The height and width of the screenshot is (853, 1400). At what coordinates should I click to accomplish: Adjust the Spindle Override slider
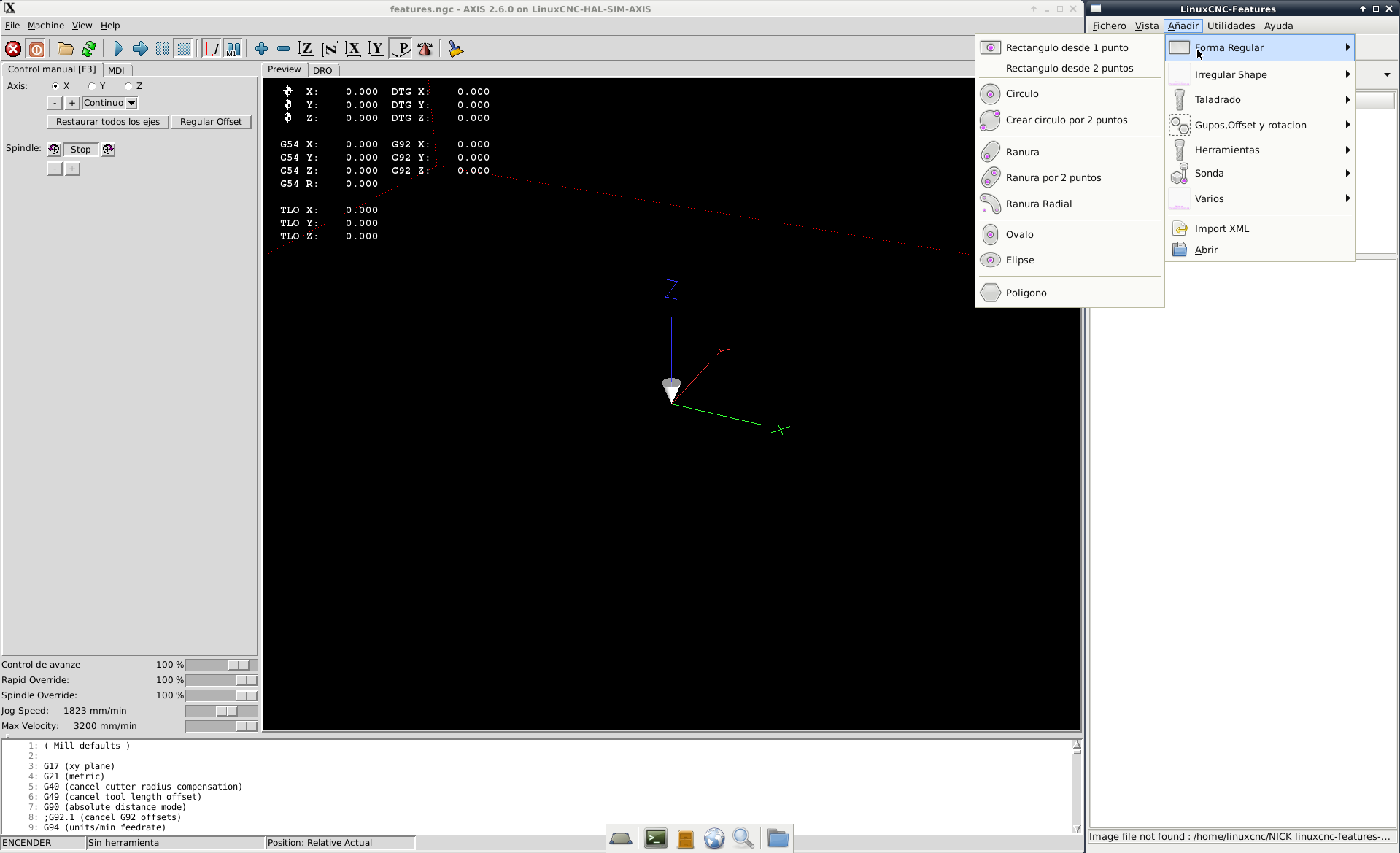(222, 695)
